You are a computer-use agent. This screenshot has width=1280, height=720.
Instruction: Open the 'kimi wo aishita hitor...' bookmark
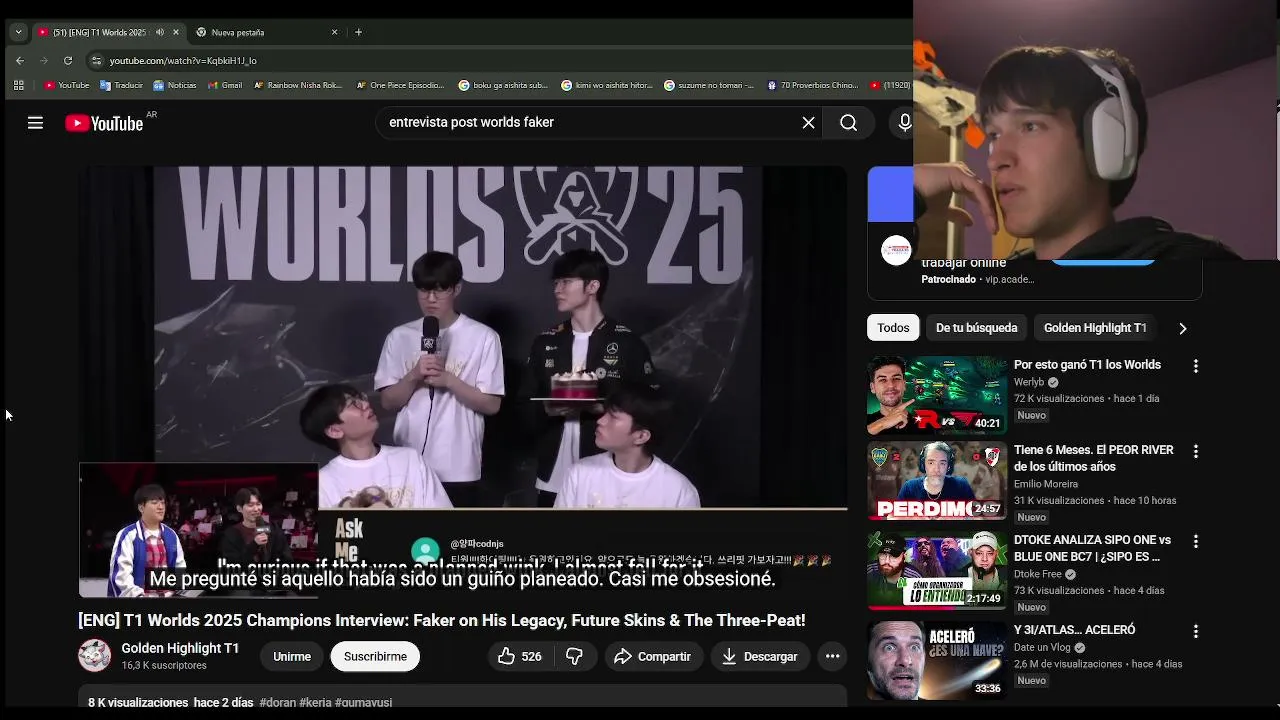click(607, 85)
